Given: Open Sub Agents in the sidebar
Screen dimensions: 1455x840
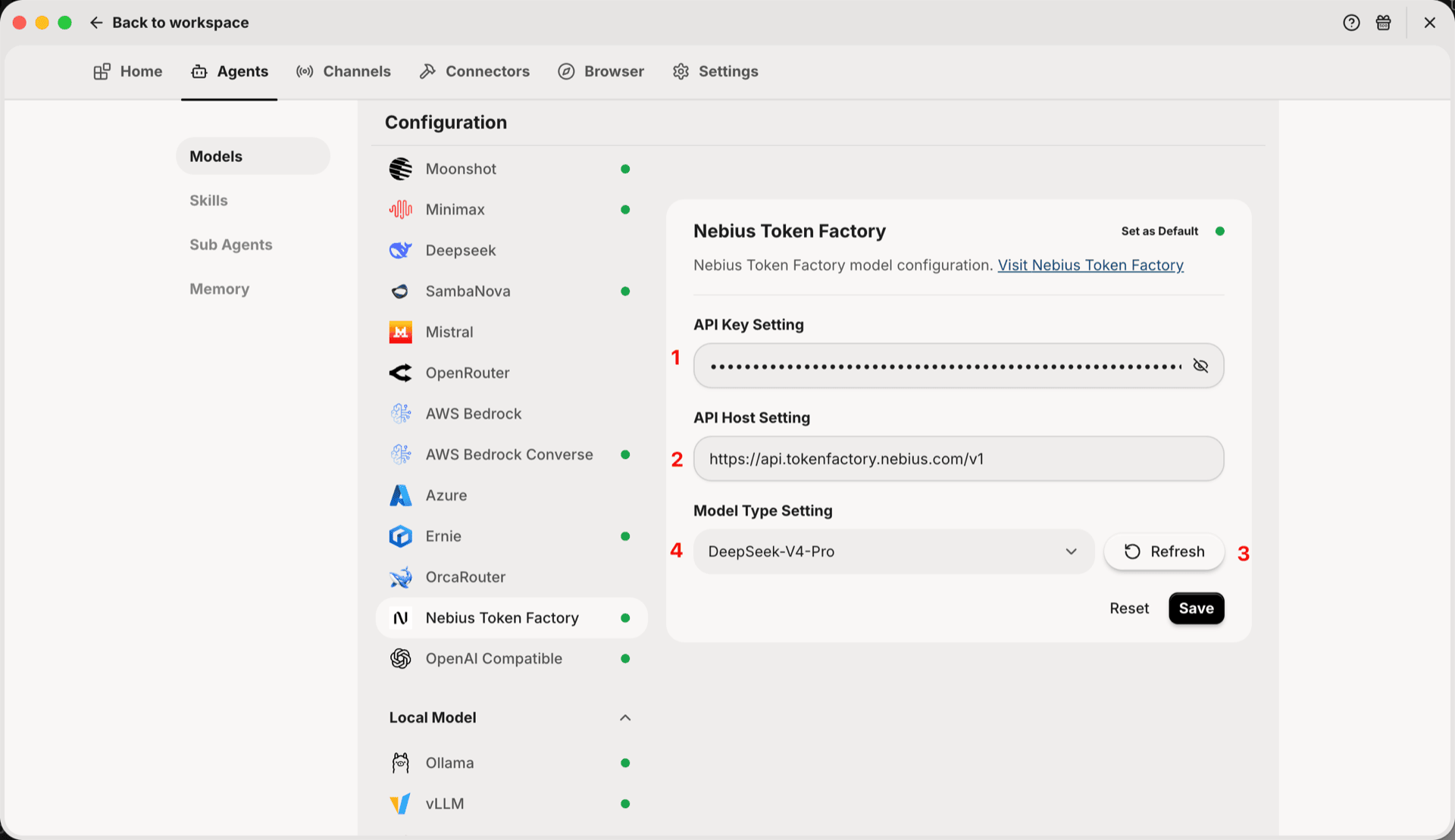Looking at the screenshot, I should [231, 245].
